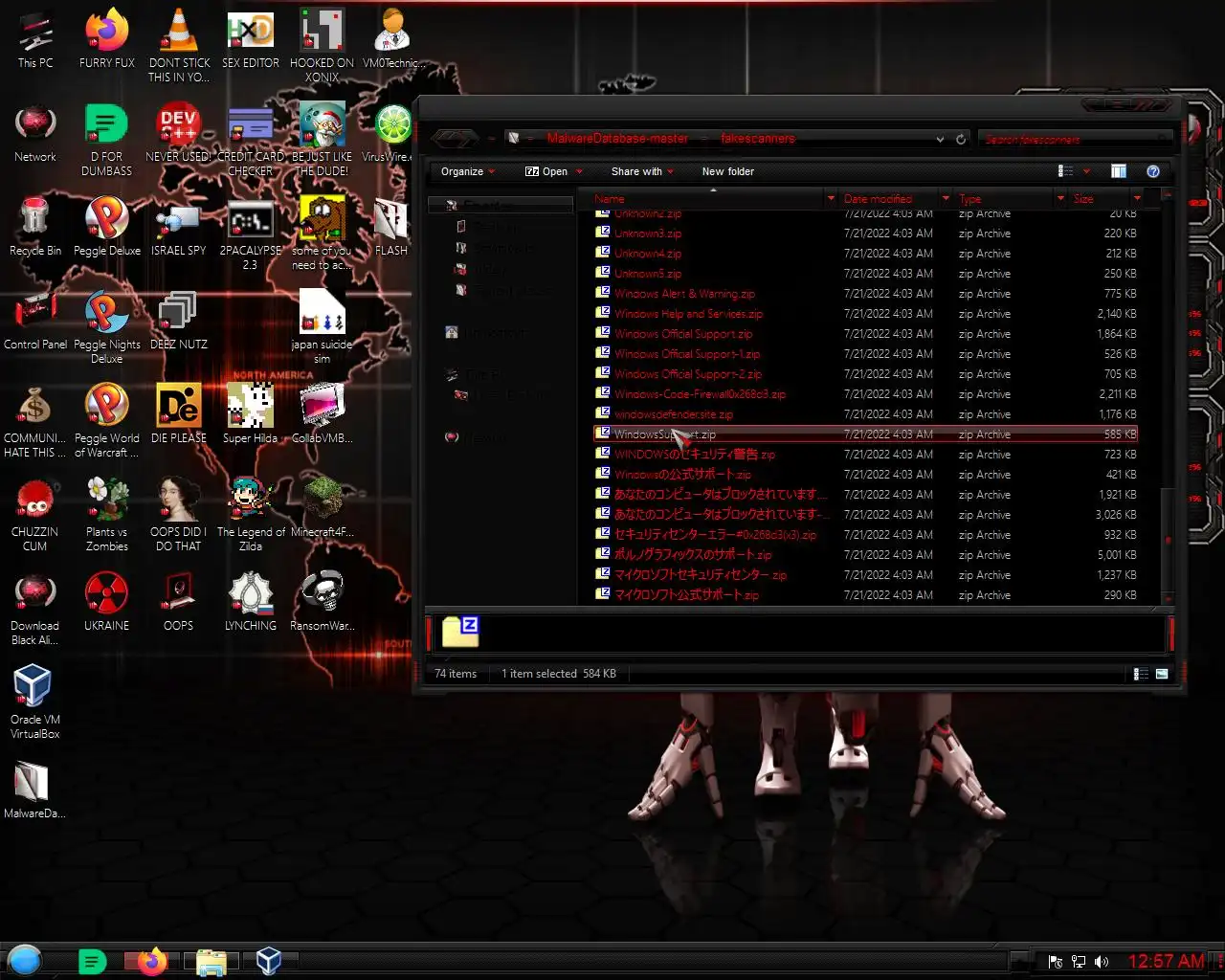
Task: Open the D FOR DUMBASS shortcut
Action: point(107,140)
